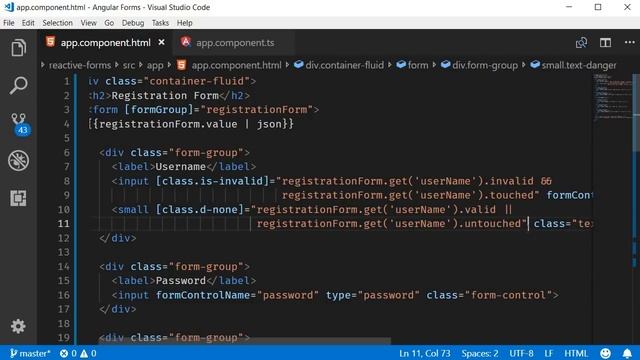Screen dimensions: 640x360
Task: Select app folder in breadcrumb
Action: tap(155, 65)
